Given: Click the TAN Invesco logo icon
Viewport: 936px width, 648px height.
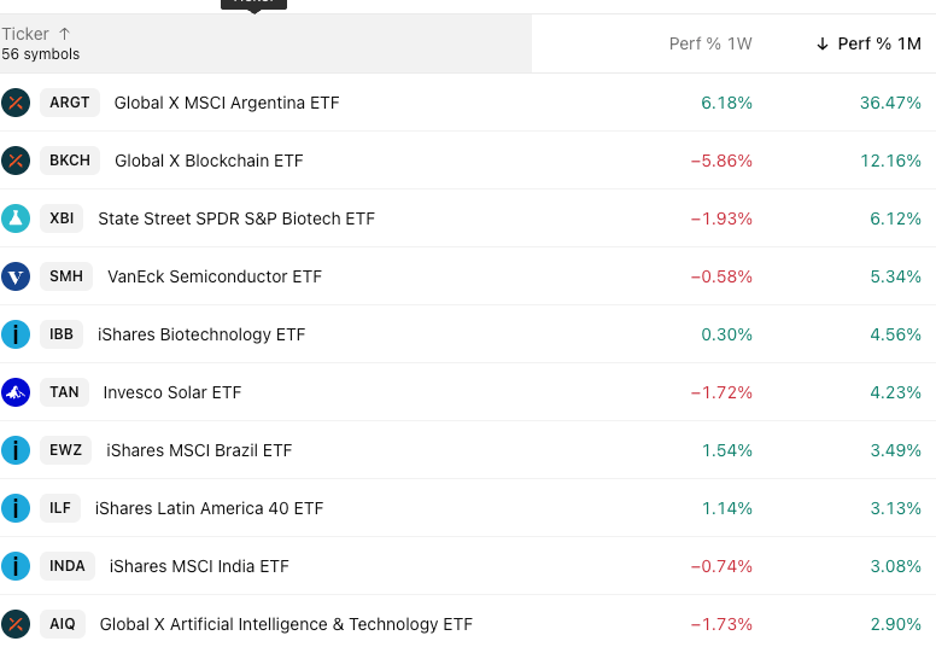Looking at the screenshot, I should [x=16, y=392].
